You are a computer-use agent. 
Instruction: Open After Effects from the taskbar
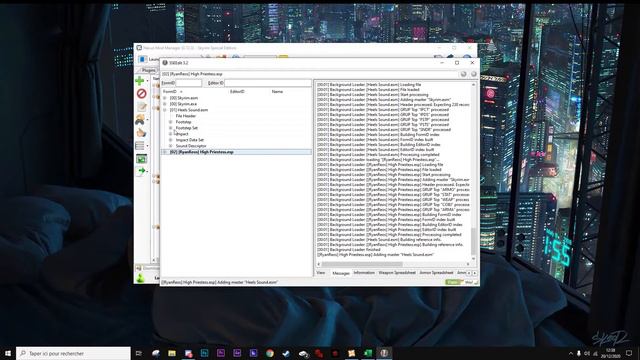coord(237,353)
